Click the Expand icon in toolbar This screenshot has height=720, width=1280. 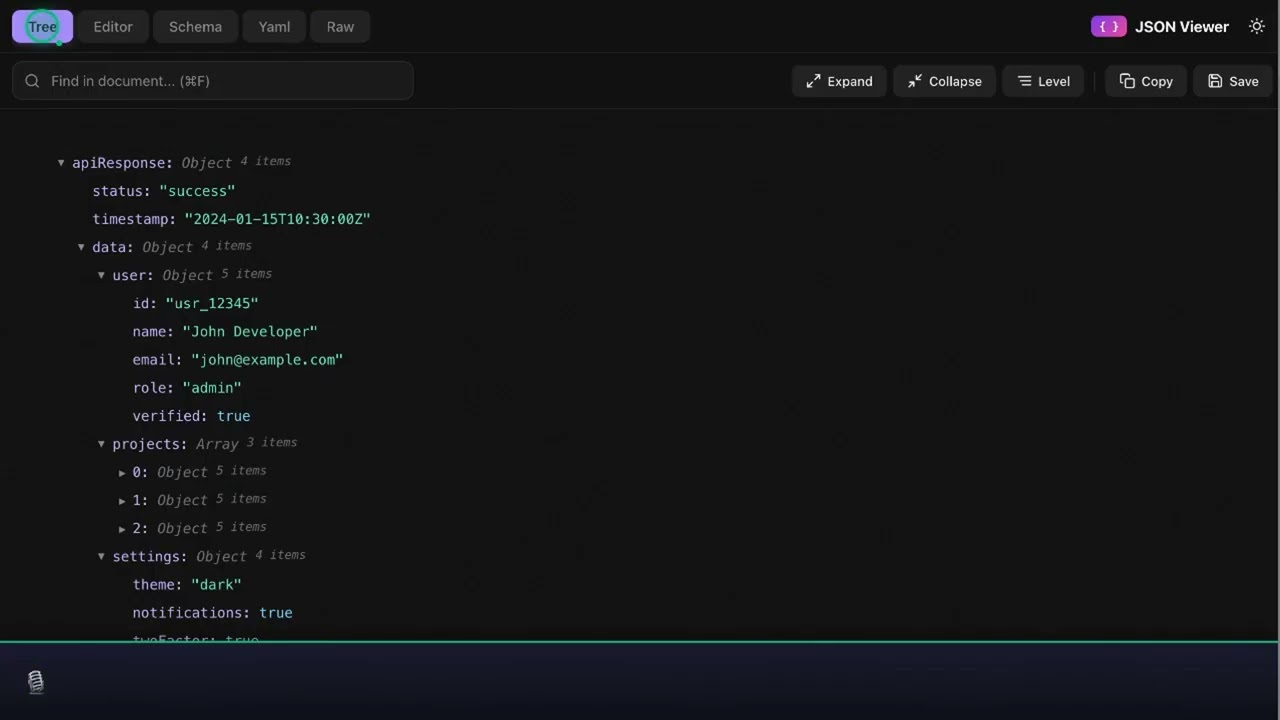[x=814, y=81]
